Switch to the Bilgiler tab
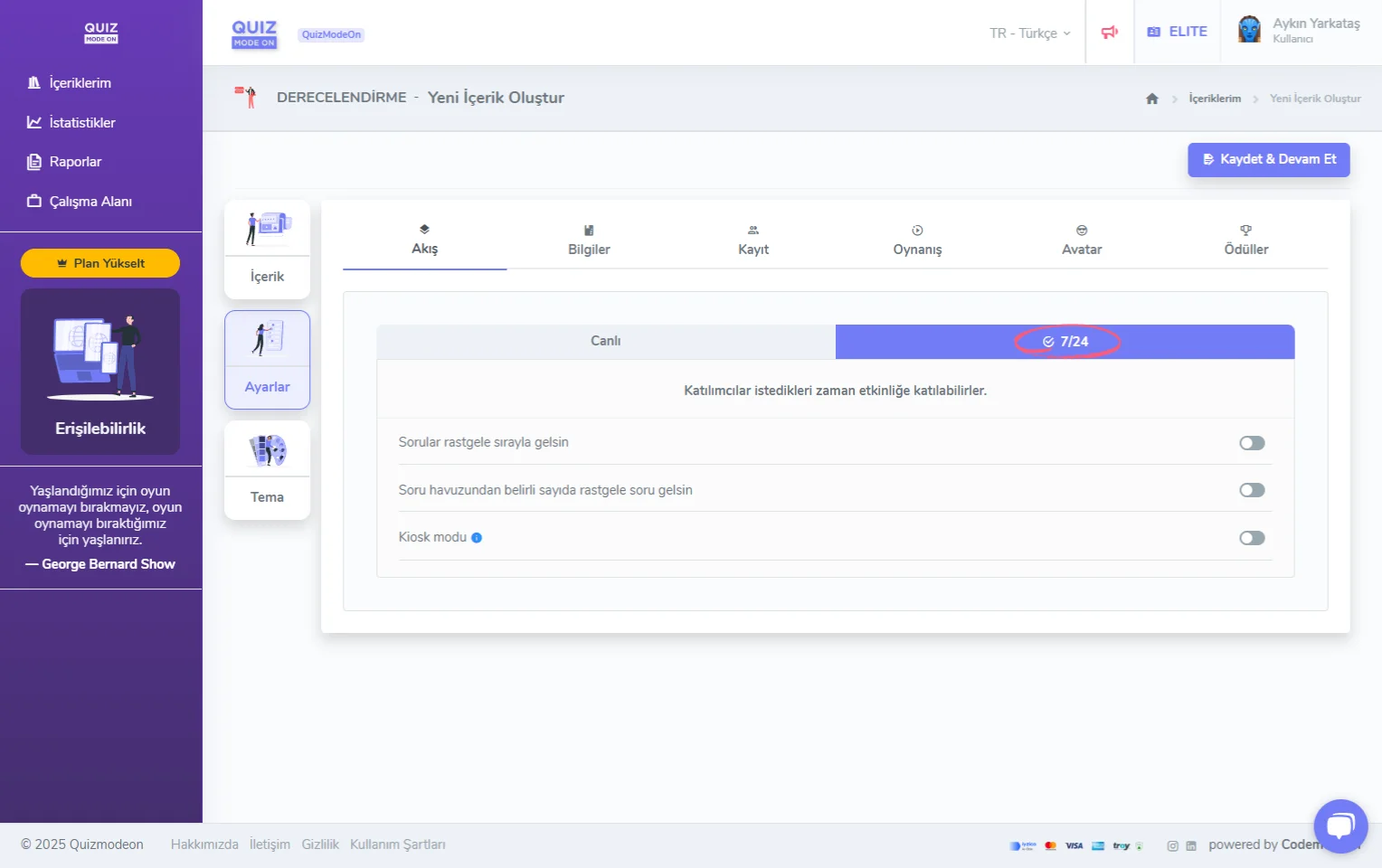 pyautogui.click(x=589, y=241)
